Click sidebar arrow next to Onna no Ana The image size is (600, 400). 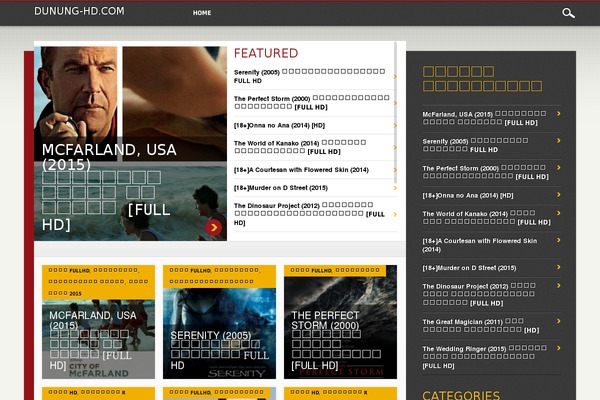(559, 195)
